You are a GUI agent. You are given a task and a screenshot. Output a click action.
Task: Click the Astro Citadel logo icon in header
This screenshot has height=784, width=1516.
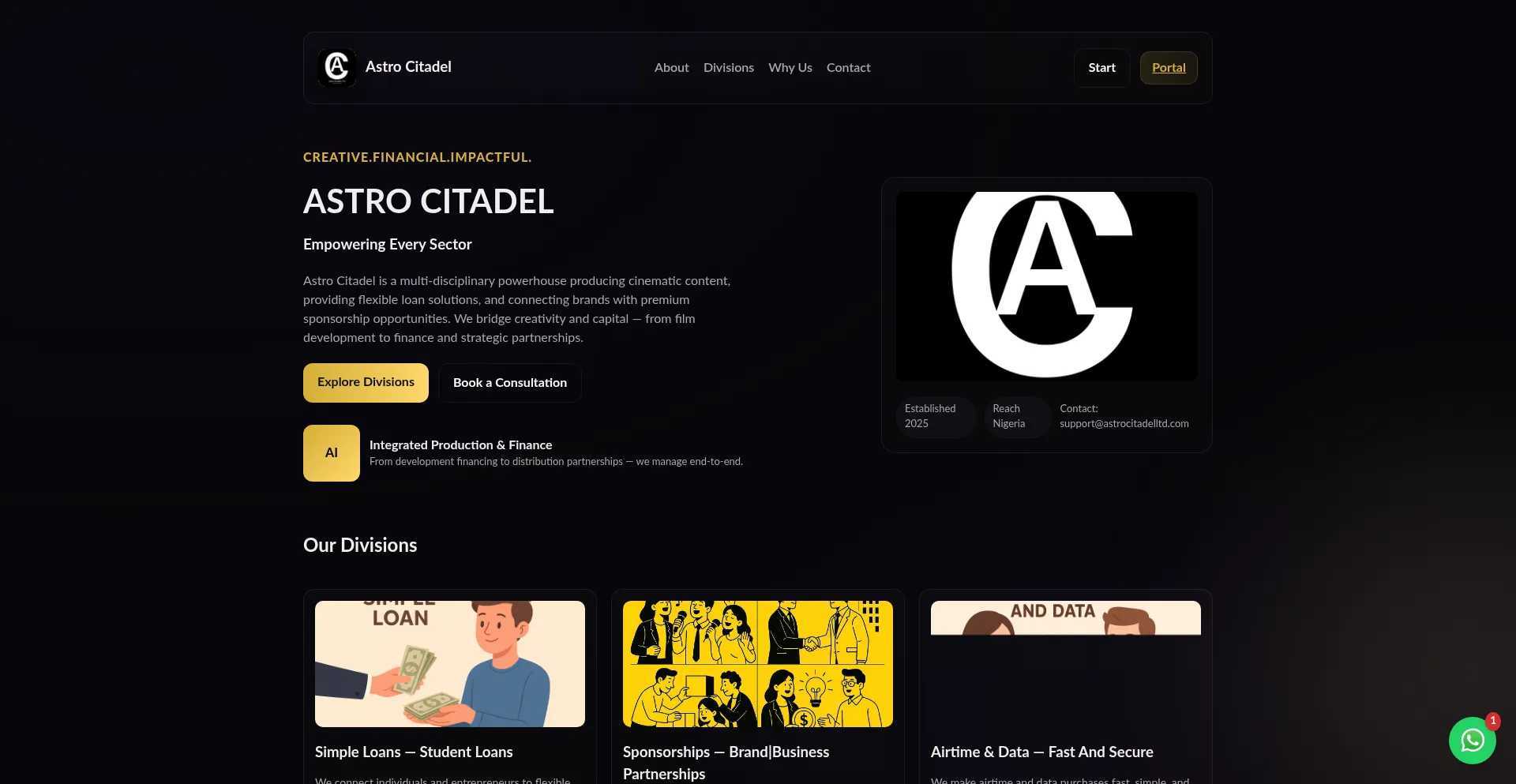click(x=337, y=68)
